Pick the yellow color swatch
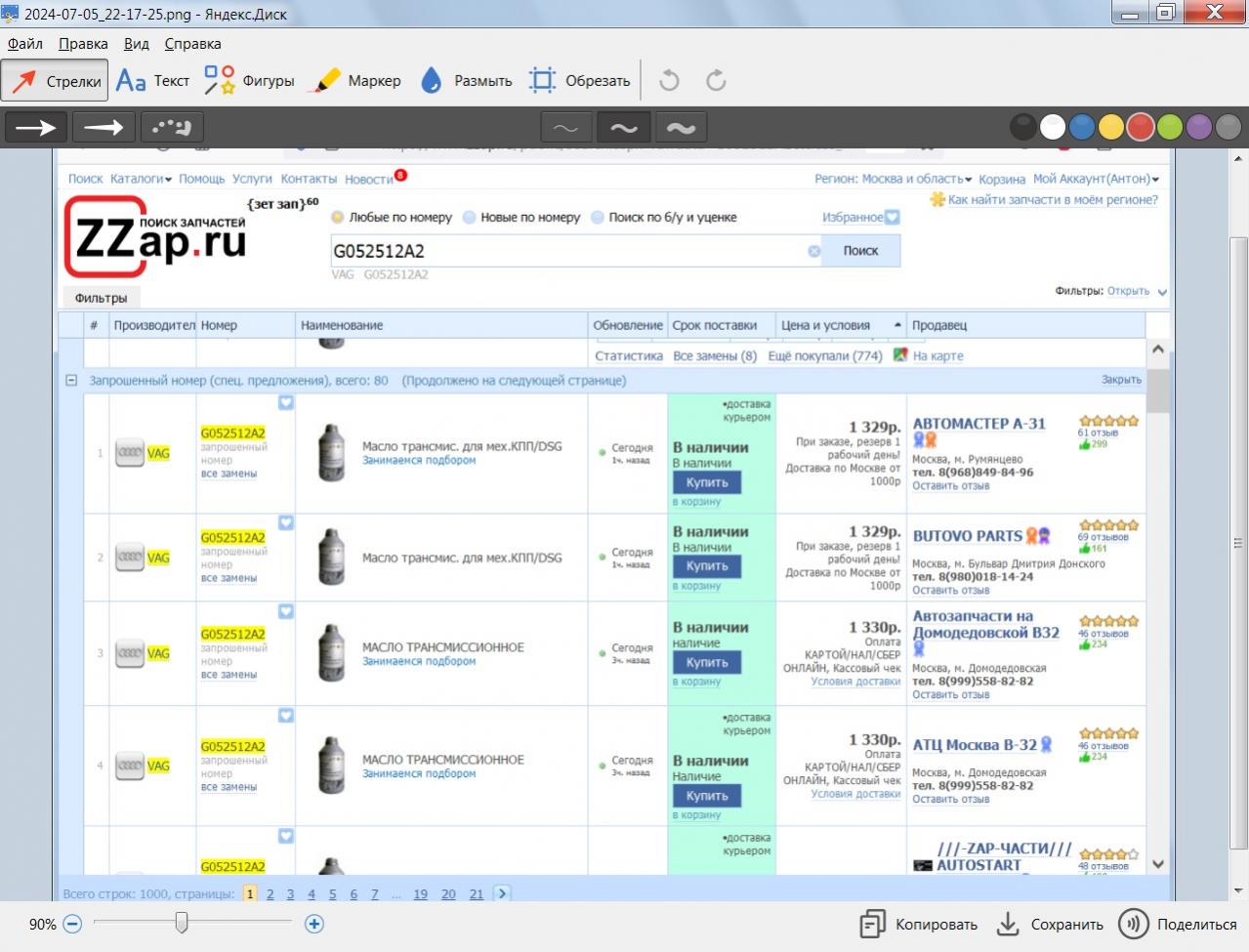The height and width of the screenshot is (952, 1249). point(1111,127)
